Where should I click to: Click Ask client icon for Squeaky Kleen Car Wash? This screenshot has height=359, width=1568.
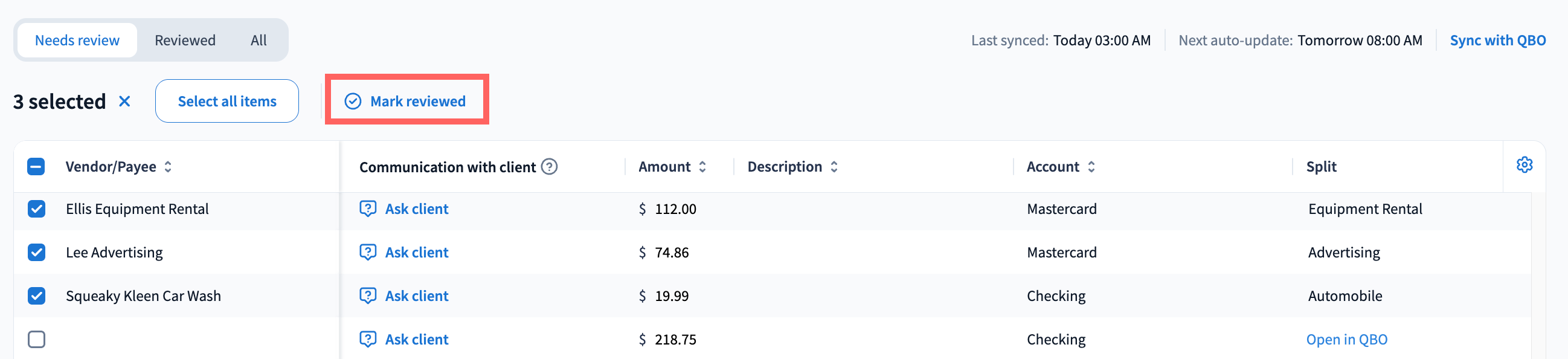click(x=368, y=296)
